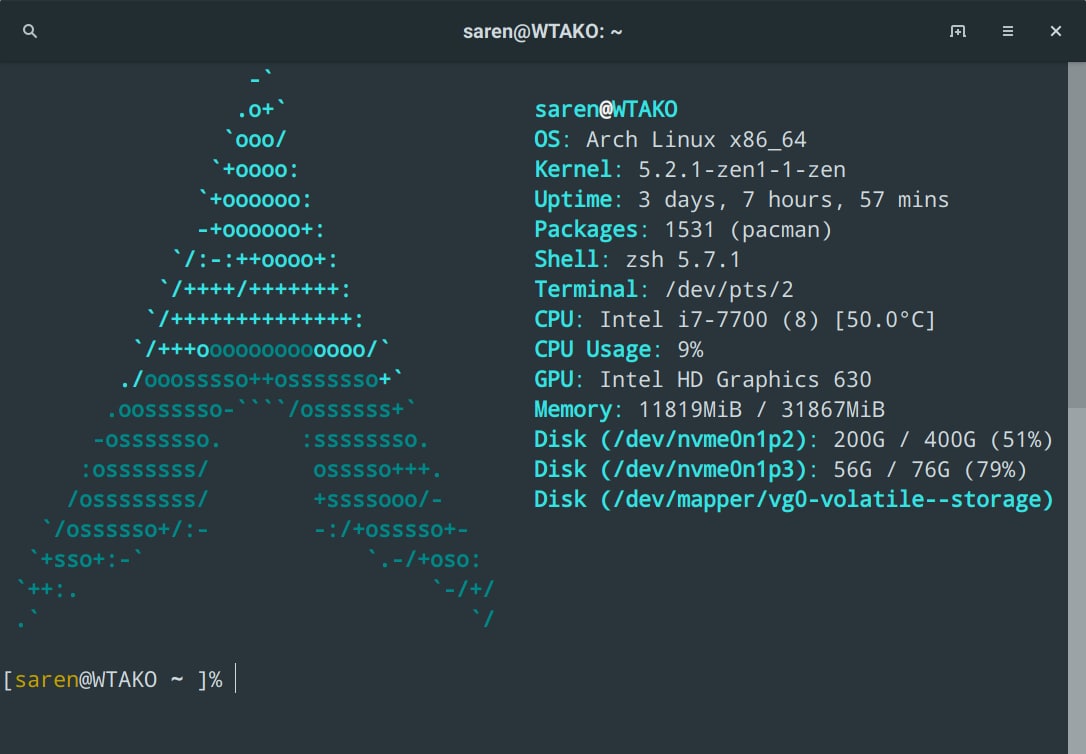Viewport: 1086px width, 754px height.
Task: Click the Disk /dev/mapper/vg0-volatile--storage line
Action: 794,499
